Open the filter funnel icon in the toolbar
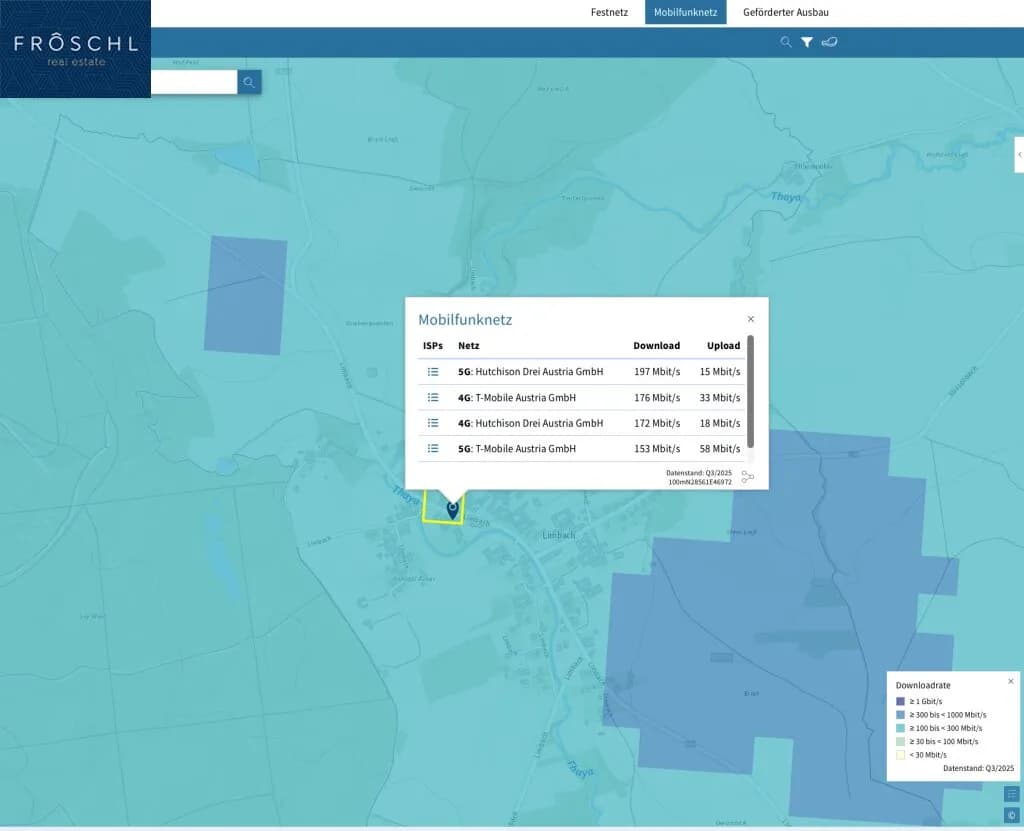 pyautogui.click(x=807, y=42)
